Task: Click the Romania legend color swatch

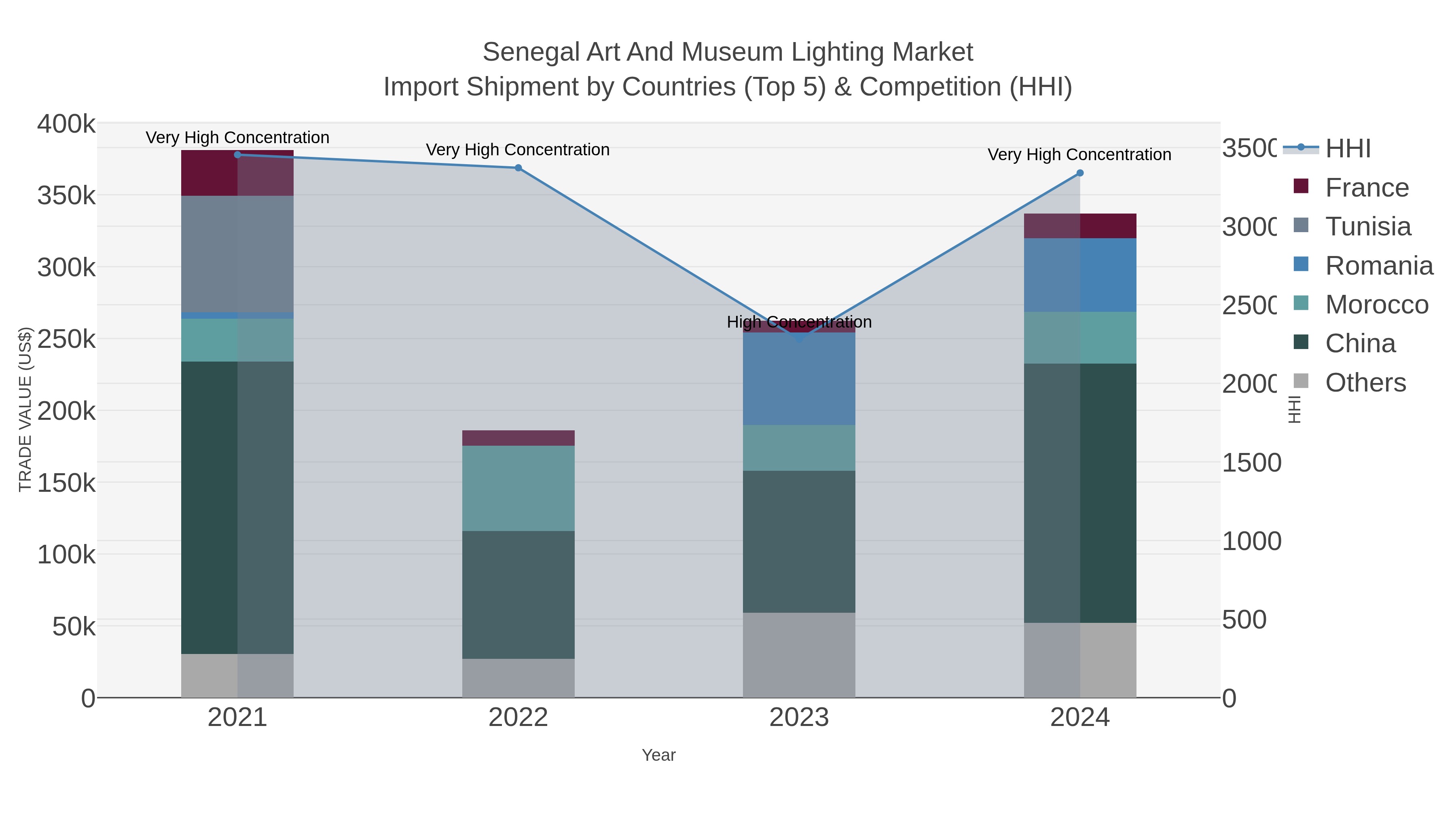Action: point(1301,265)
